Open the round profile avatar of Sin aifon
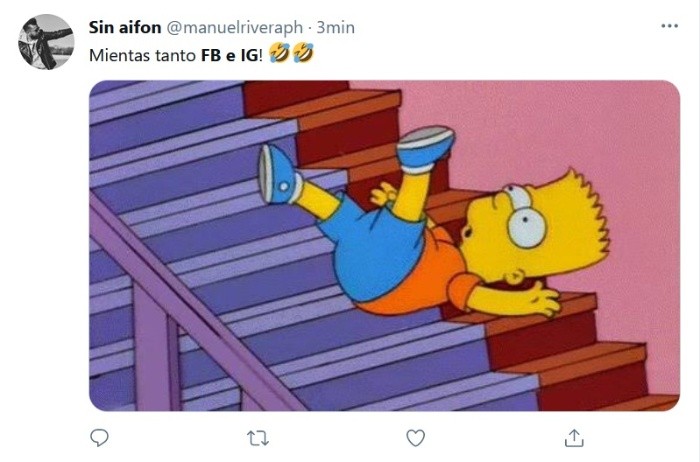 46,42
